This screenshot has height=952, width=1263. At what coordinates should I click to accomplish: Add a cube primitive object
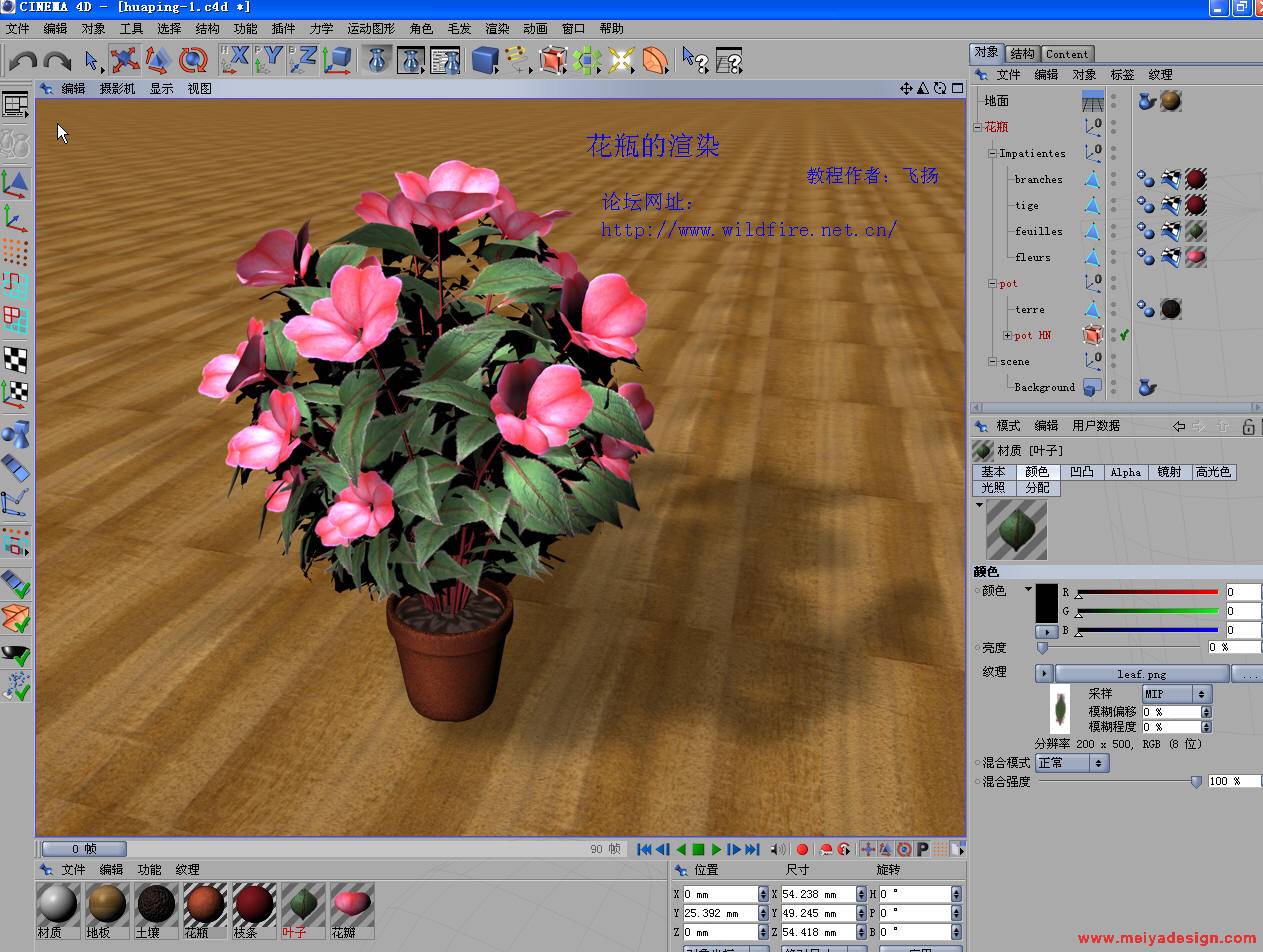[485, 61]
